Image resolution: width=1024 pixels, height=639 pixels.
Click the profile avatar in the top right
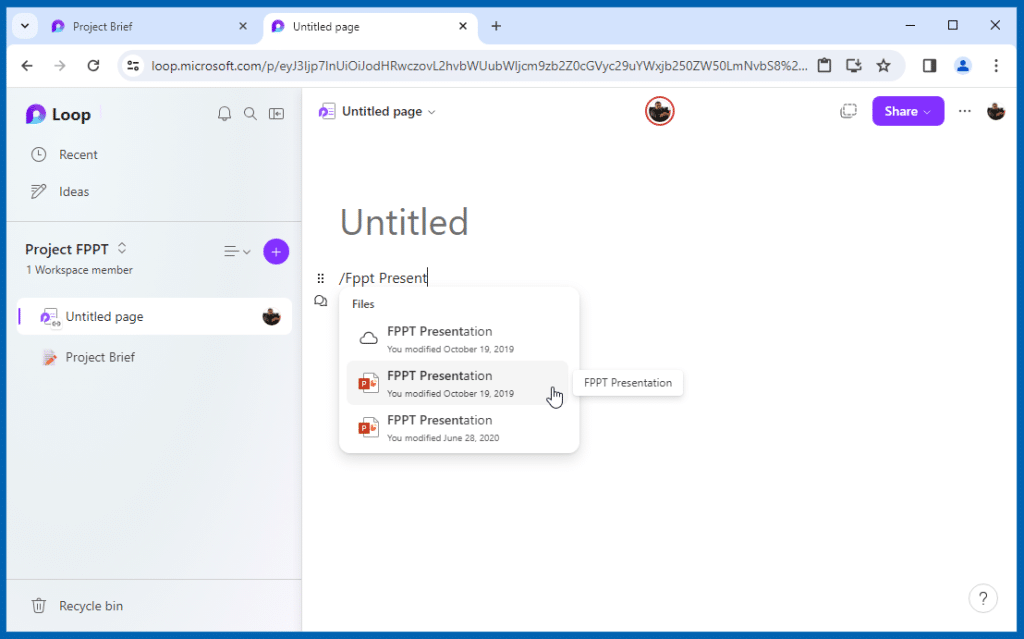[x=996, y=111]
